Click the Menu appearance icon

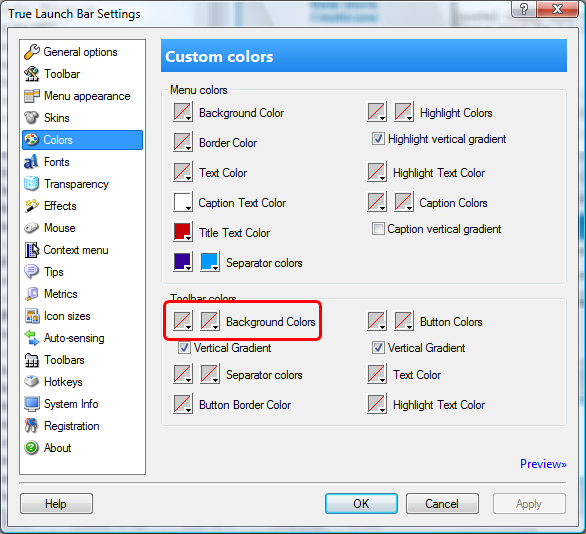[x=31, y=96]
